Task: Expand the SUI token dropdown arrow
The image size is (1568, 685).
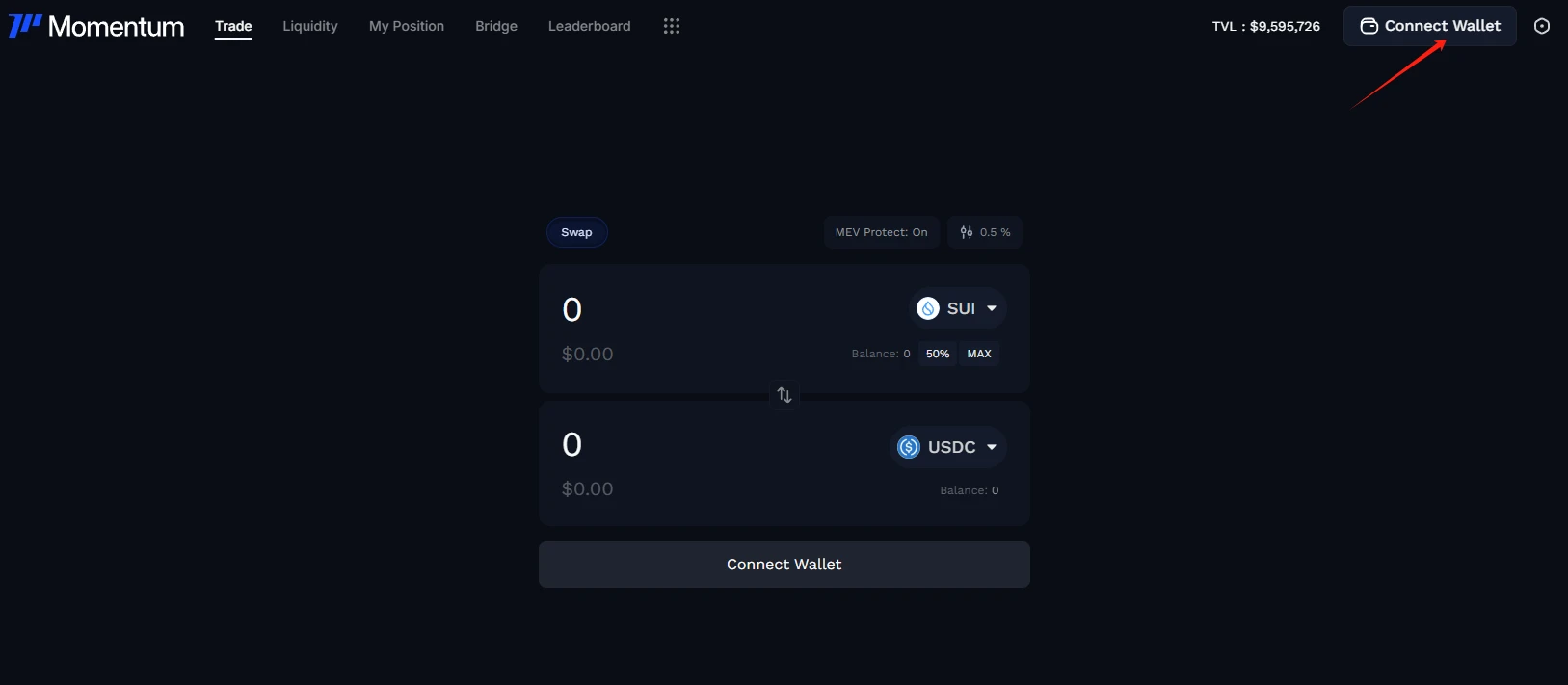Action: pyautogui.click(x=992, y=308)
